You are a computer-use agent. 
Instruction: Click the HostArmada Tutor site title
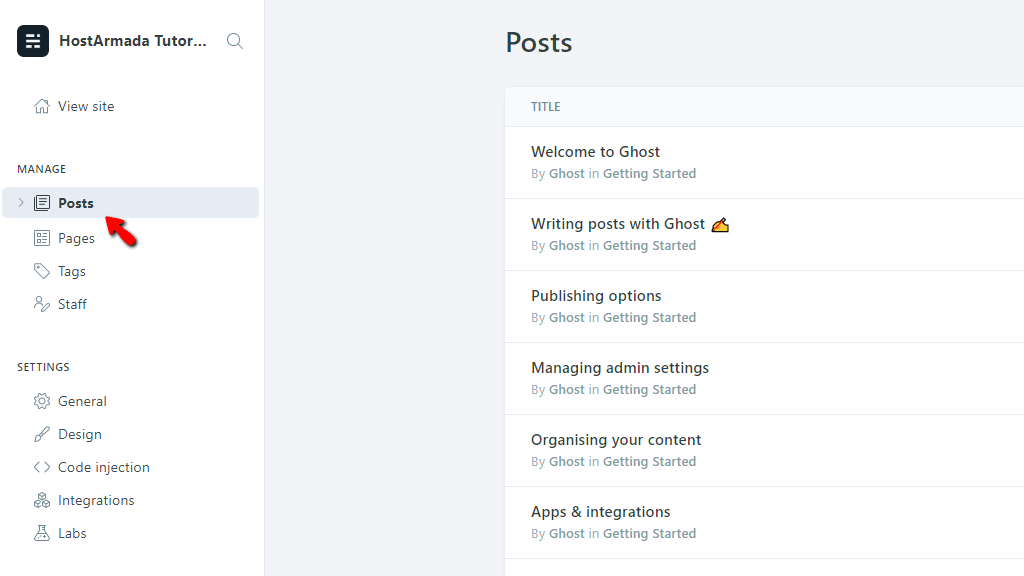[132, 41]
